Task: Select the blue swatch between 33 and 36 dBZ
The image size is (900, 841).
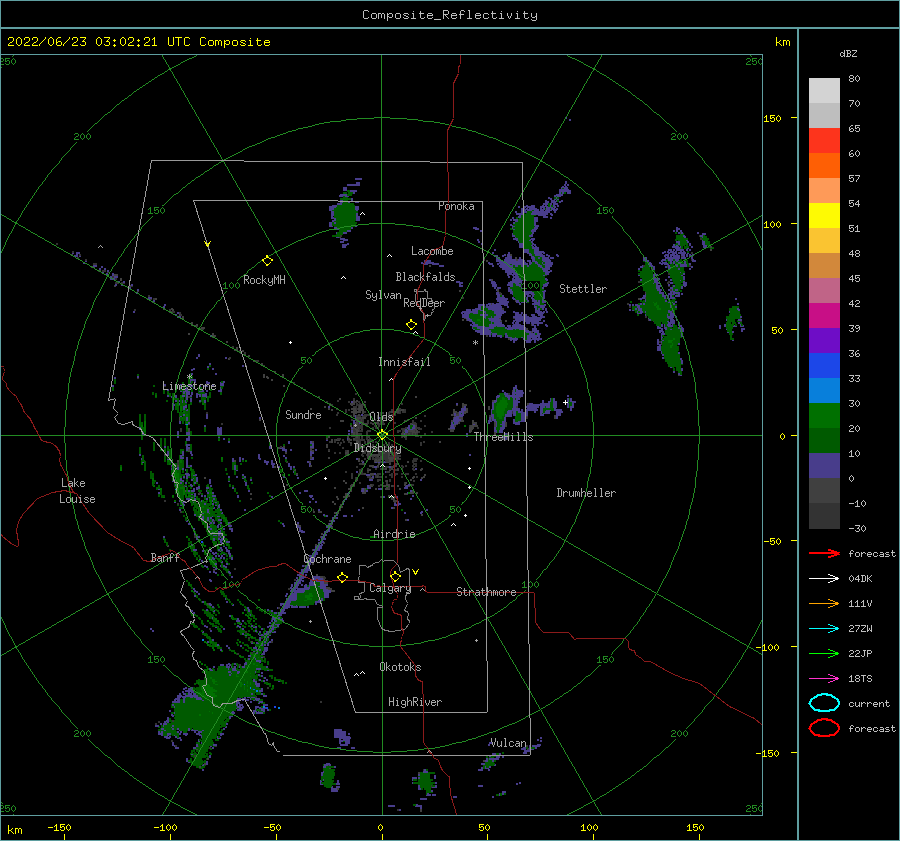Action: pyautogui.click(x=824, y=366)
